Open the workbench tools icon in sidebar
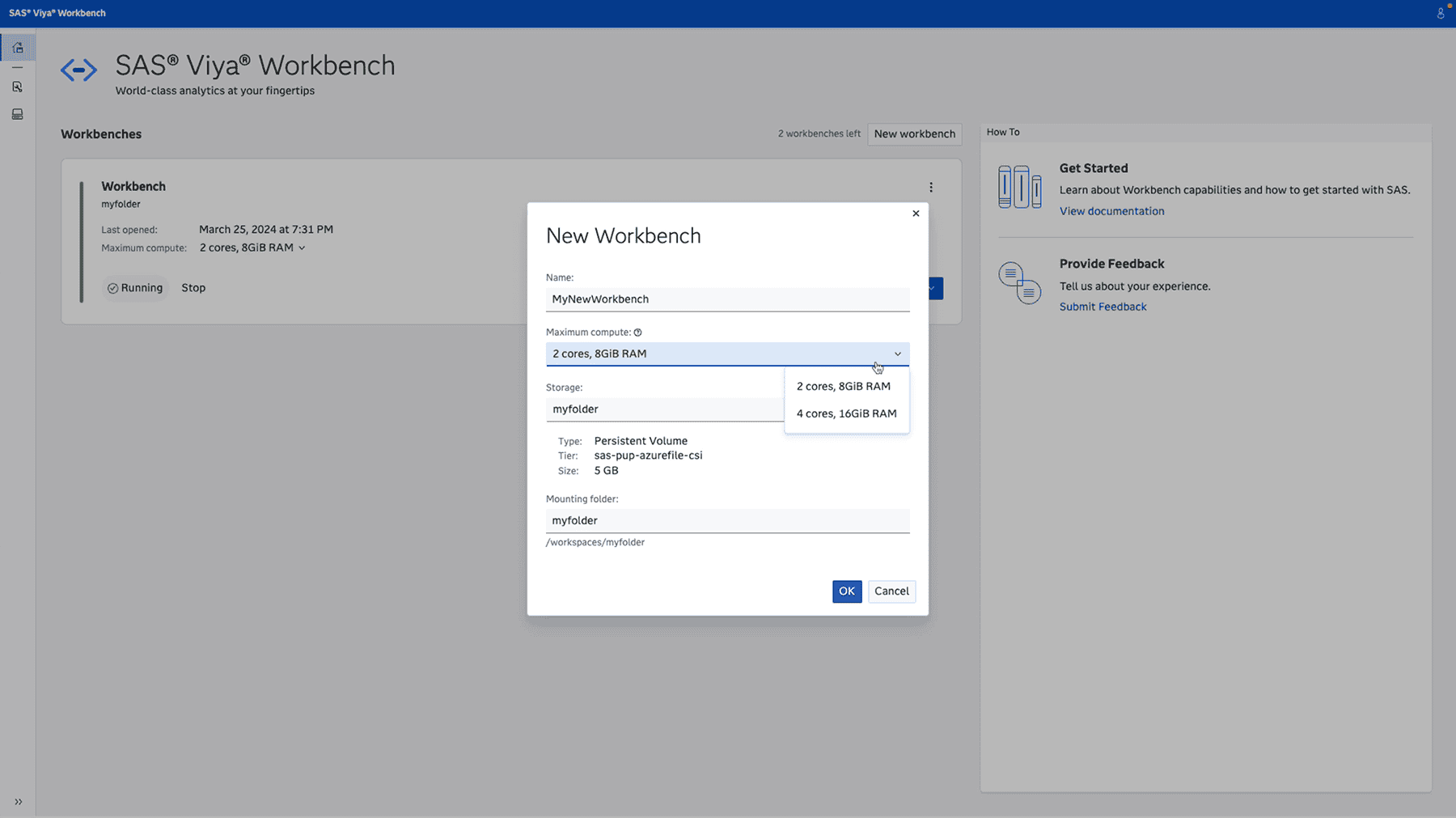 coord(18,87)
